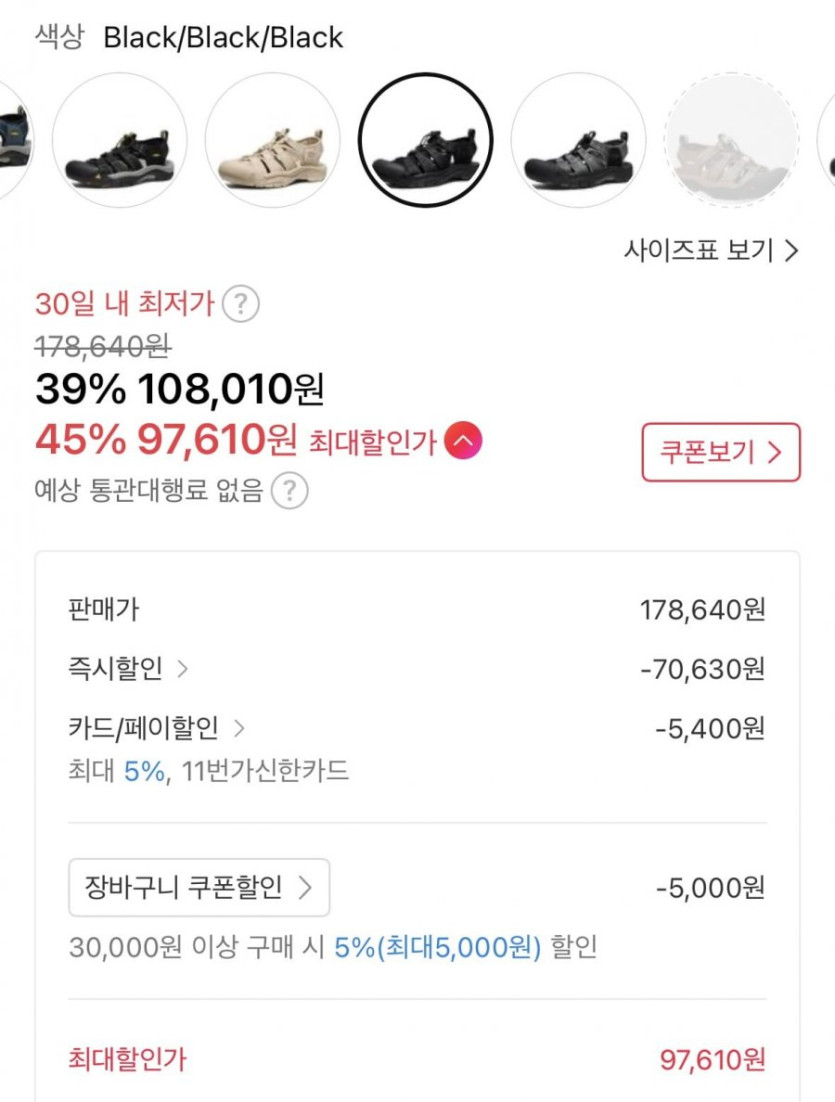Open help icon beside 30일 내 최저가
This screenshot has height=1102, width=835.
(240, 303)
